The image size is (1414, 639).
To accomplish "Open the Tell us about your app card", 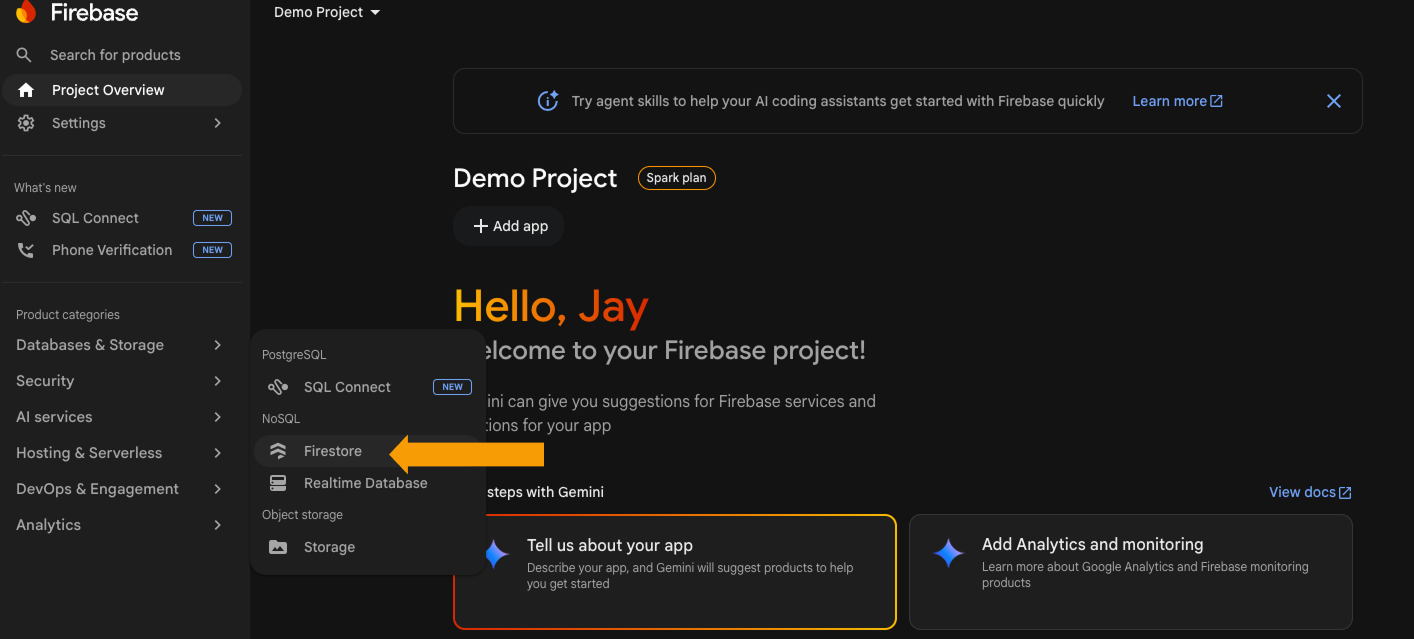I will [x=674, y=572].
